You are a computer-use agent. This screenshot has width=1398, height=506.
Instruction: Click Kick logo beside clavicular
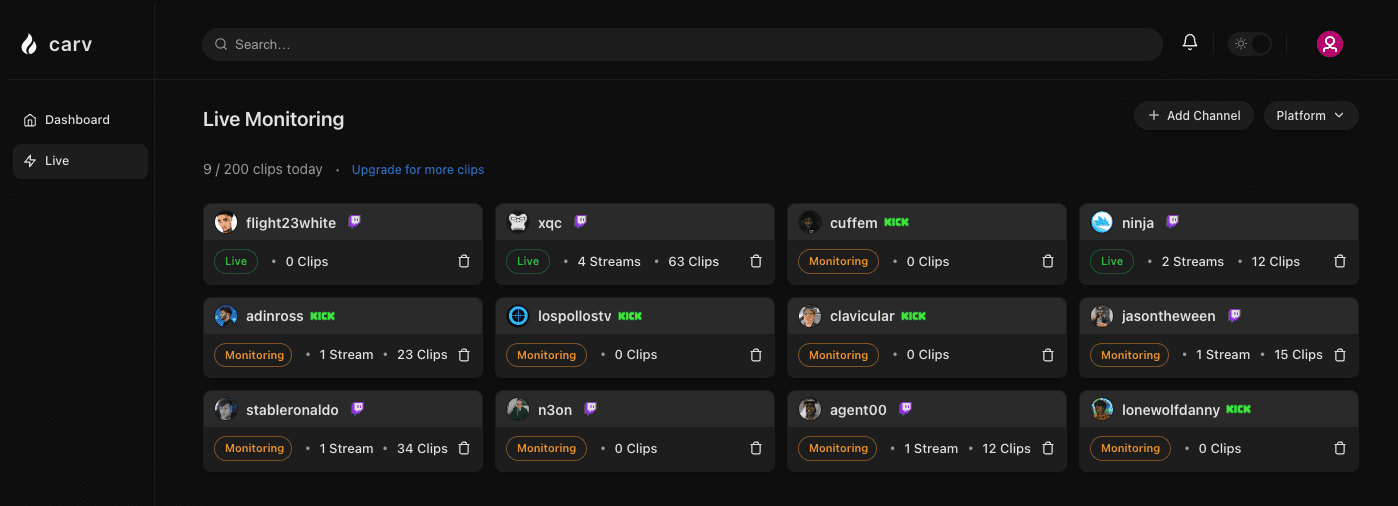click(x=914, y=316)
